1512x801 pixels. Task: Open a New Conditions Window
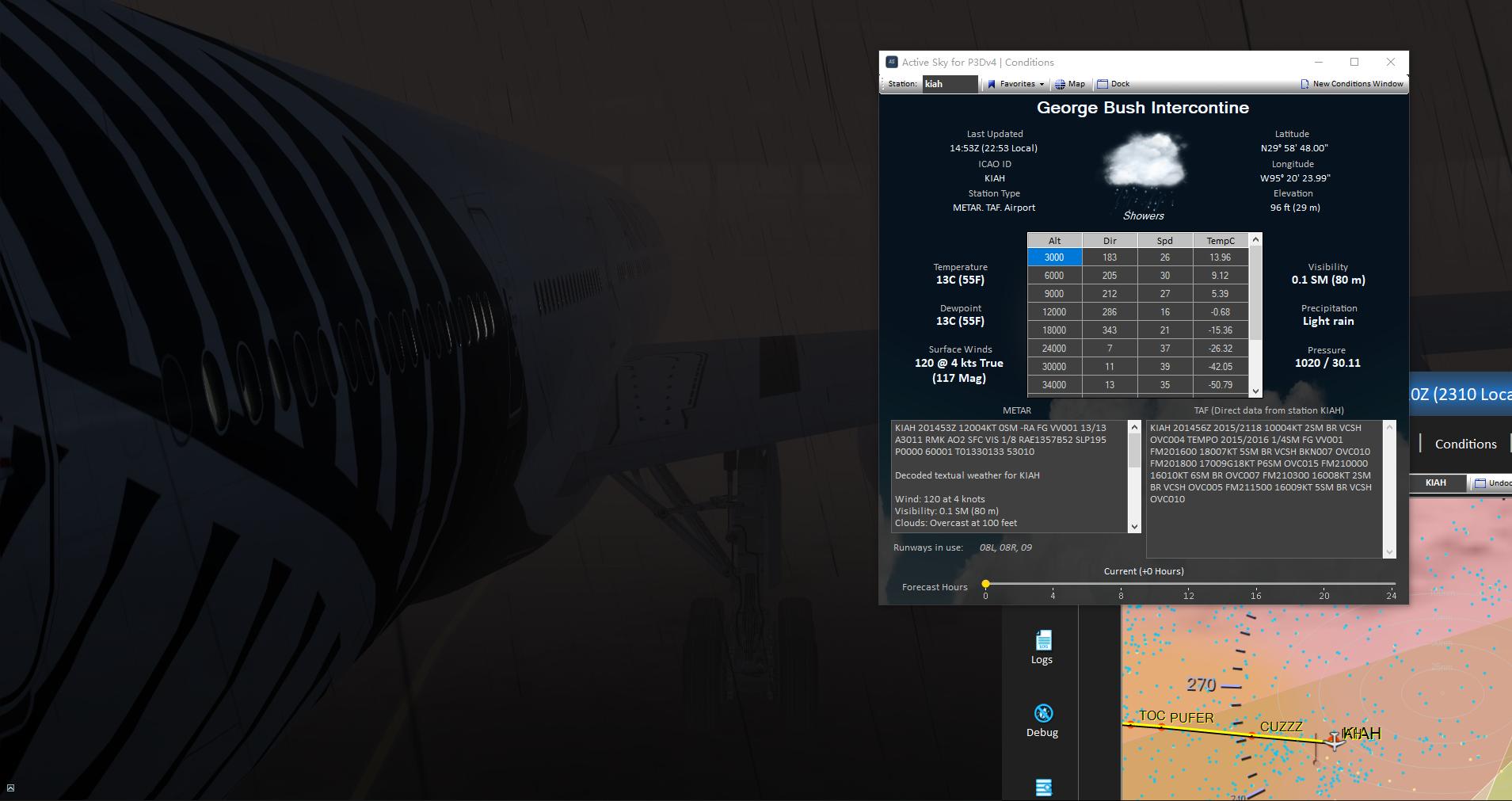coord(1351,84)
